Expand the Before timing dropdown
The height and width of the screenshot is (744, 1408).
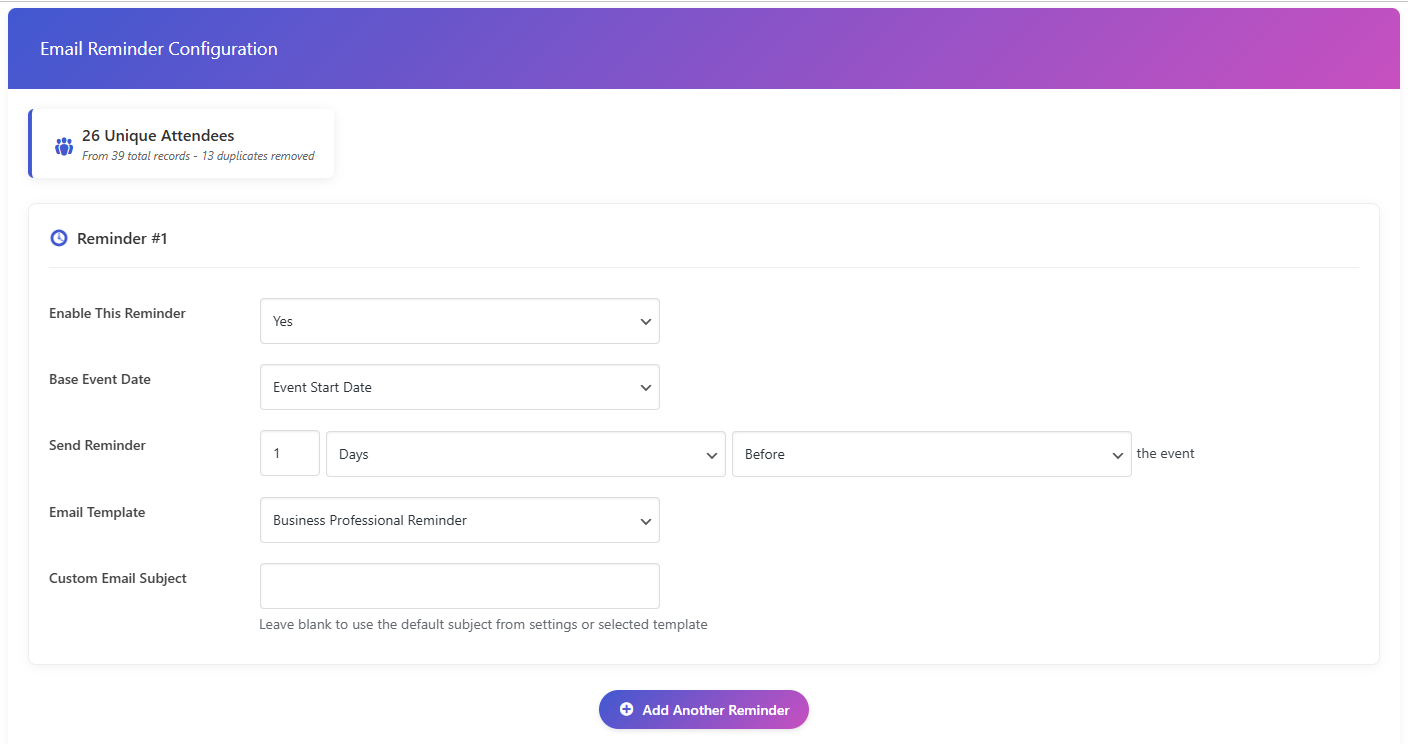point(931,454)
